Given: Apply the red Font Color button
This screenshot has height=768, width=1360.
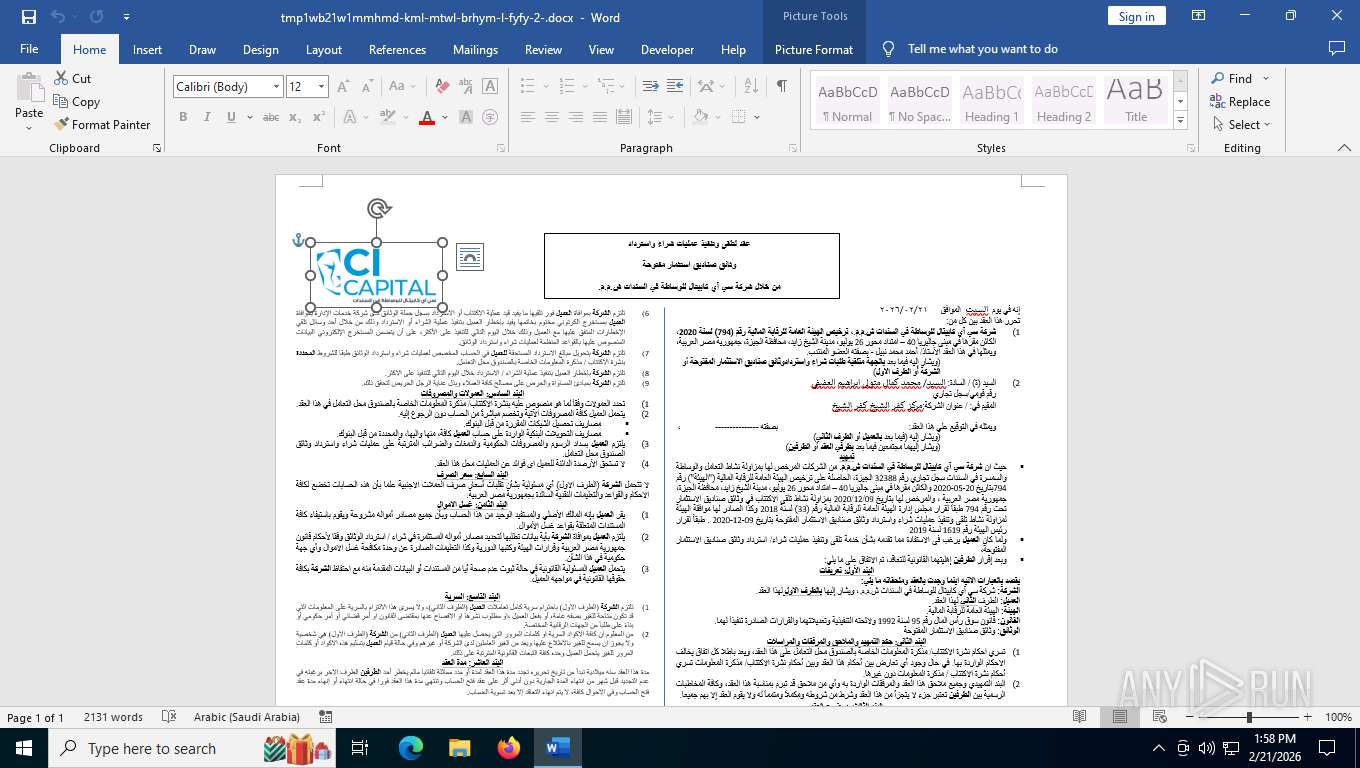Looking at the screenshot, I should coord(427,117).
